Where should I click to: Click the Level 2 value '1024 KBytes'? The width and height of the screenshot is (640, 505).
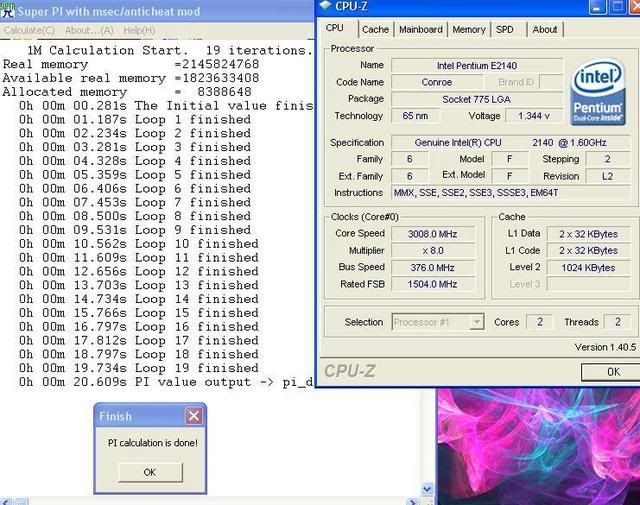589,267
